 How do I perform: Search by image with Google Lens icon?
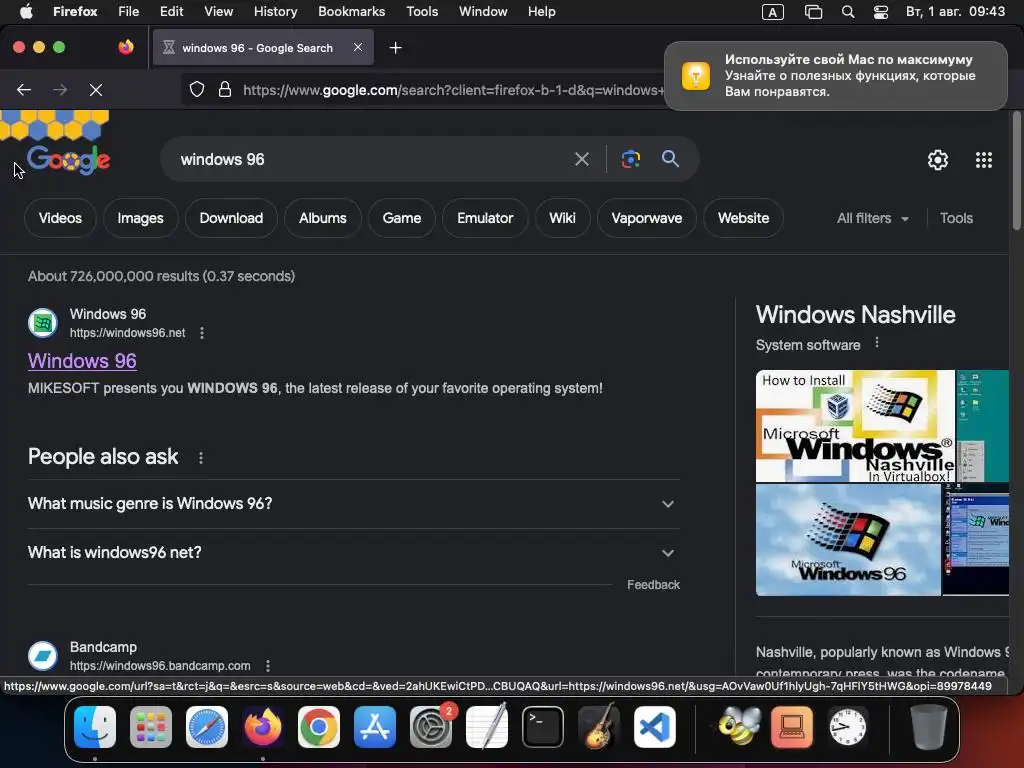pos(631,159)
